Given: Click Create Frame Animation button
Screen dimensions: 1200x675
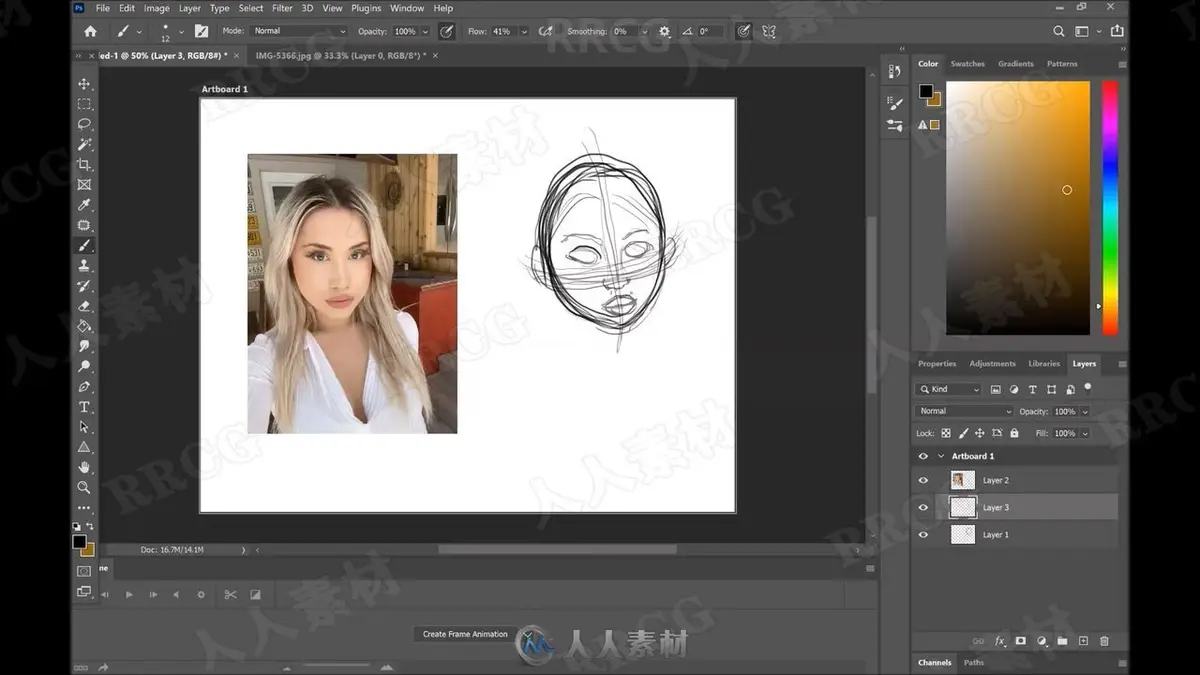Looking at the screenshot, I should [x=465, y=634].
